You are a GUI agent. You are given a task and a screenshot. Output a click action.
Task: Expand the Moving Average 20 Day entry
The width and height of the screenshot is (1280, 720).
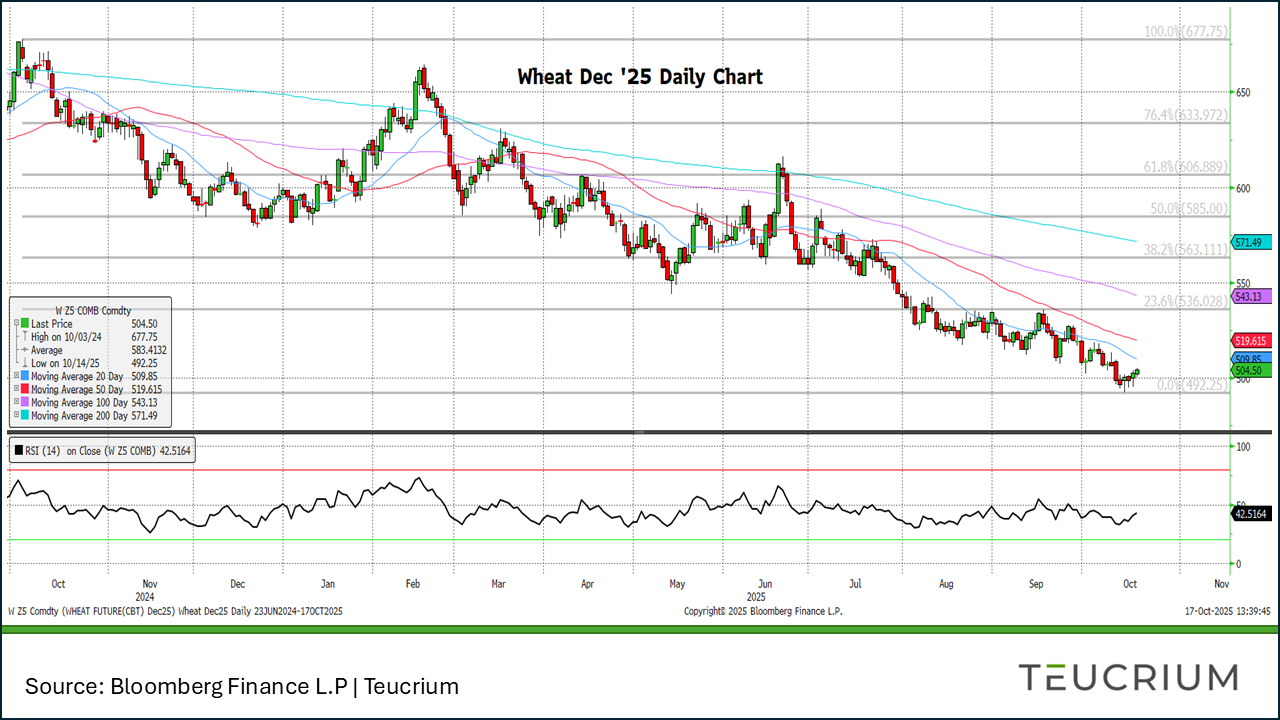pos(16,376)
